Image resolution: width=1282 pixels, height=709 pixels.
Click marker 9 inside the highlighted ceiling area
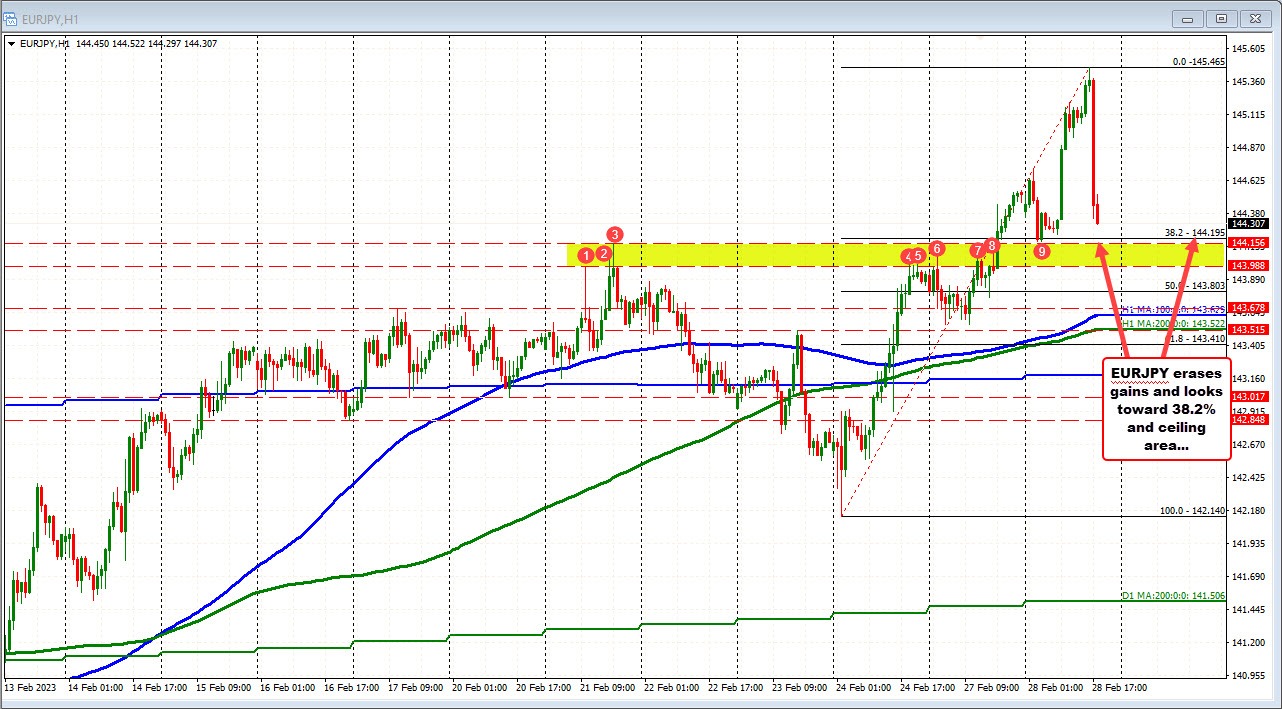click(1040, 253)
